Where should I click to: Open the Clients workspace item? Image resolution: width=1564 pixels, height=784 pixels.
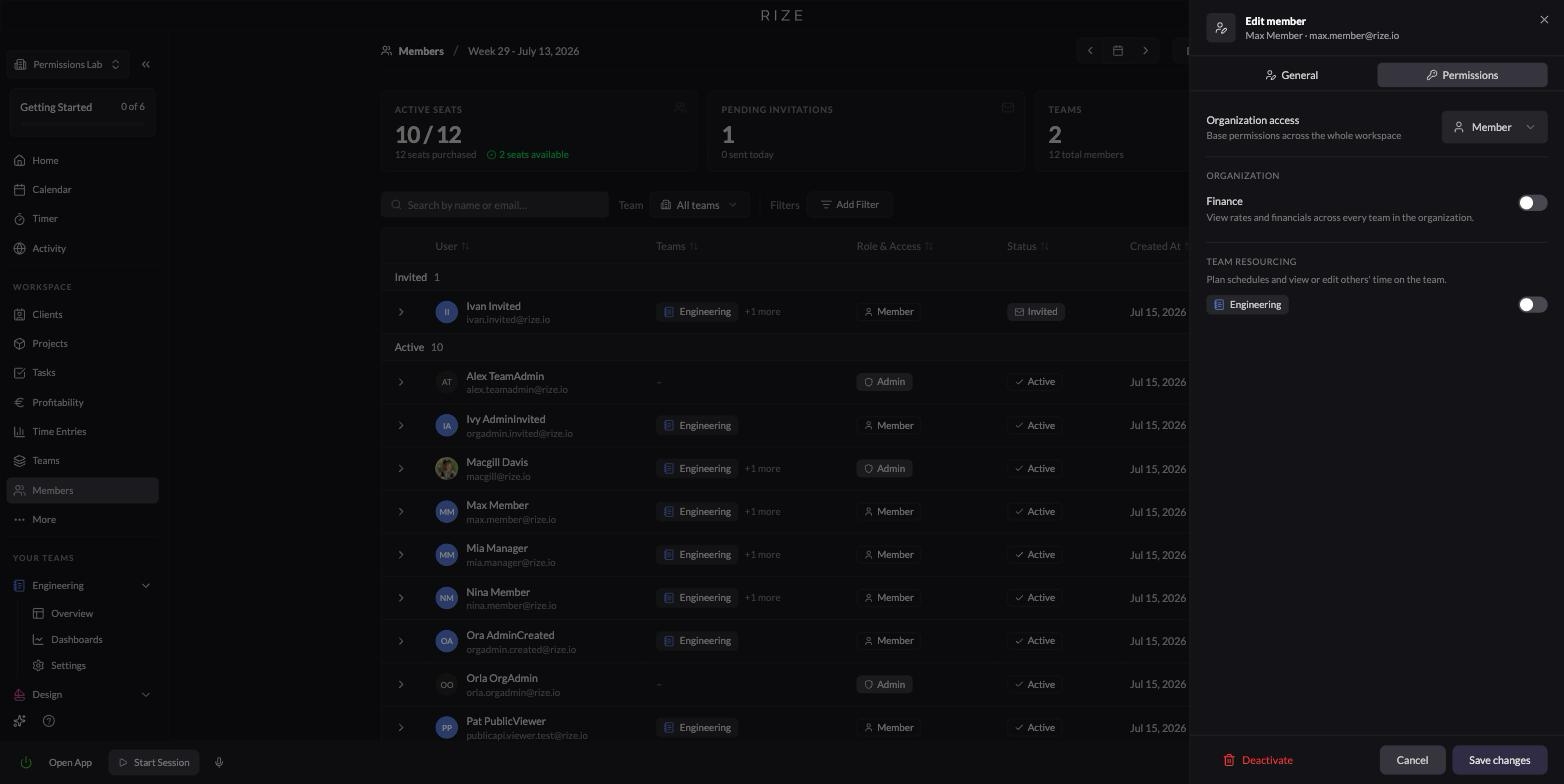pos(82,314)
